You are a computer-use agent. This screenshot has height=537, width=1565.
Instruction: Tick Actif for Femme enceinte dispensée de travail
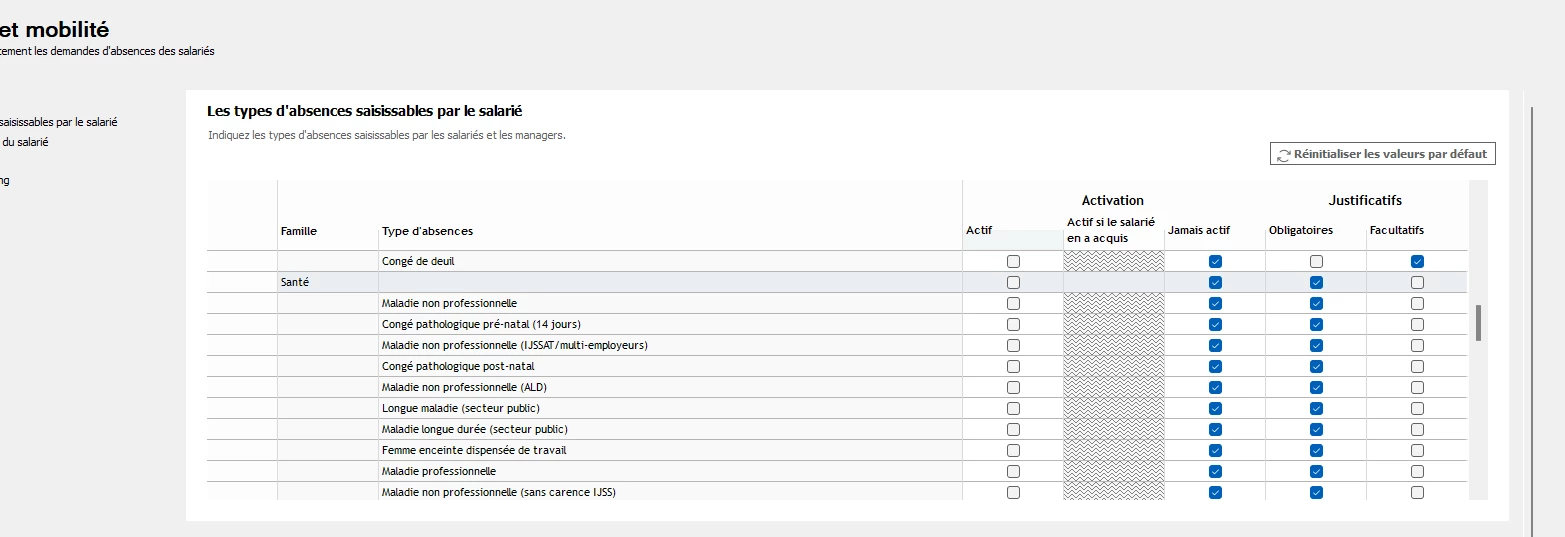tap(1014, 450)
